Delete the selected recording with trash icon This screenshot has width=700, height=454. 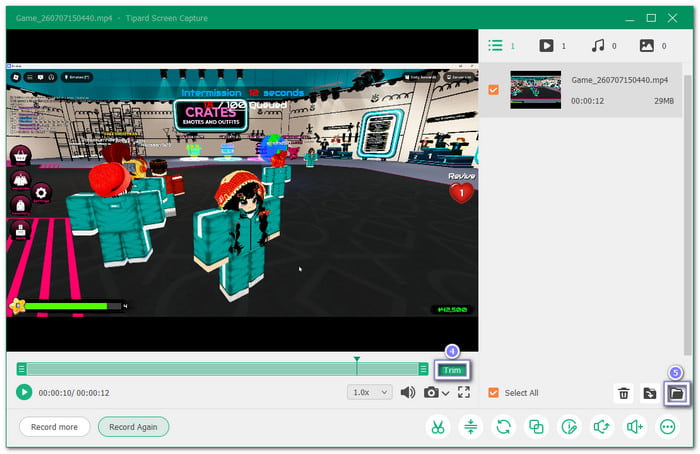click(x=624, y=393)
